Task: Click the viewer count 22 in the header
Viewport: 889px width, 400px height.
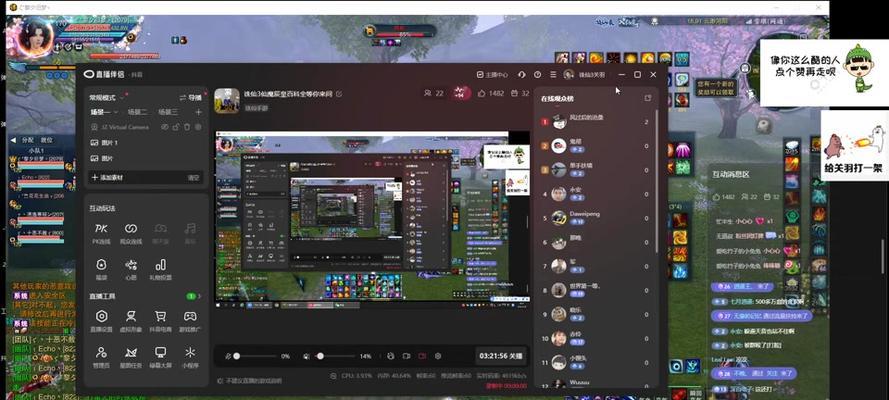Action: point(434,93)
